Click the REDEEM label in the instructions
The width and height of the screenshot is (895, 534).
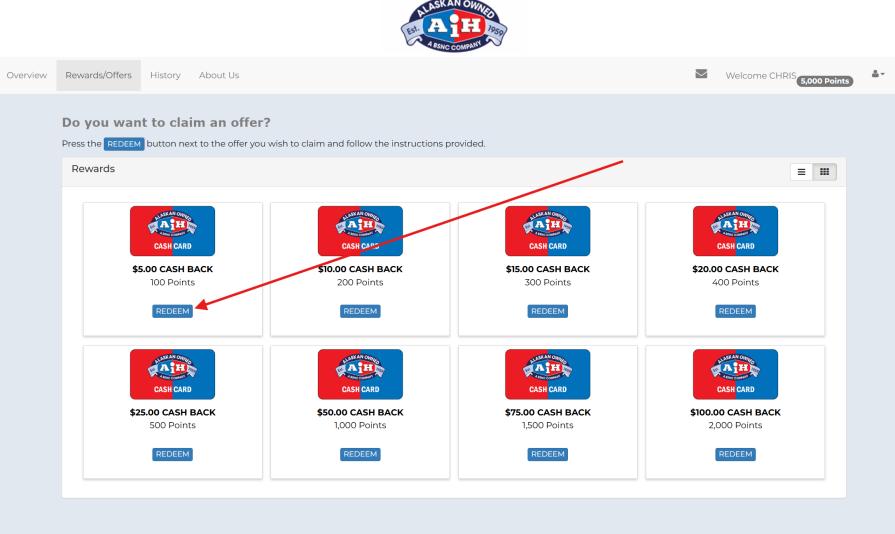pyautogui.click(x=124, y=144)
